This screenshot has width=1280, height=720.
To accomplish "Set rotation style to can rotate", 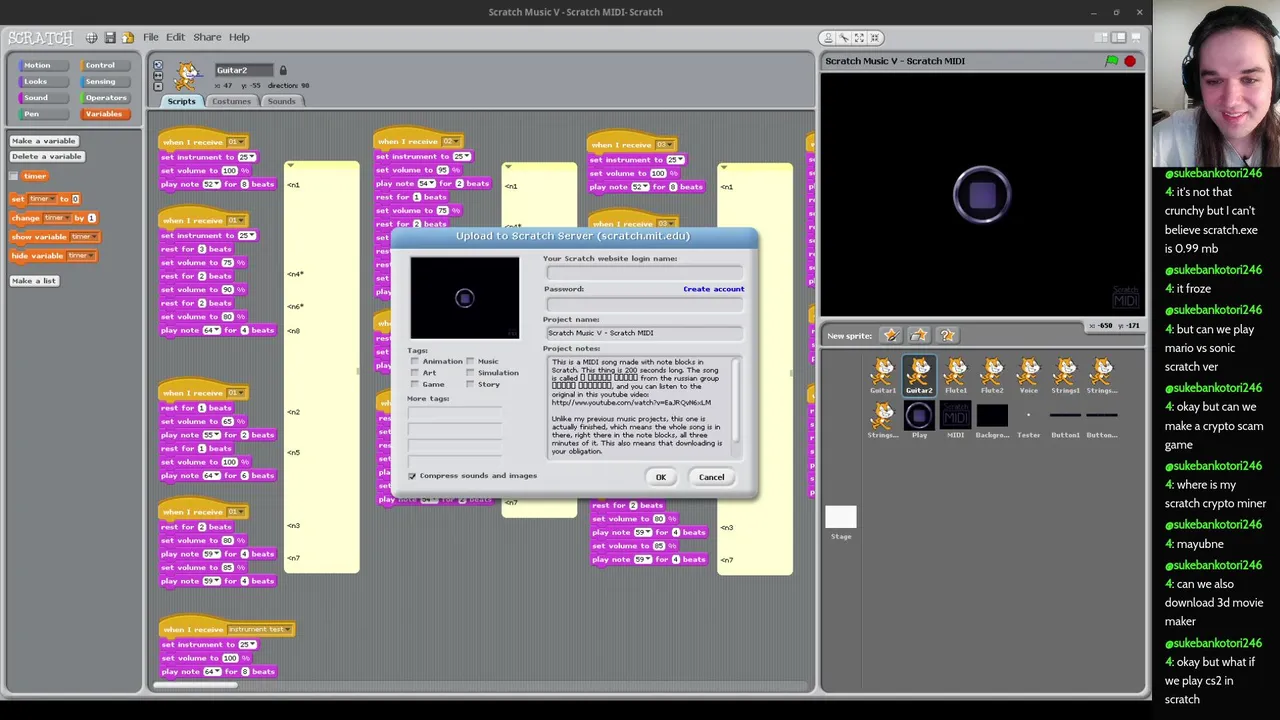I will [158, 66].
